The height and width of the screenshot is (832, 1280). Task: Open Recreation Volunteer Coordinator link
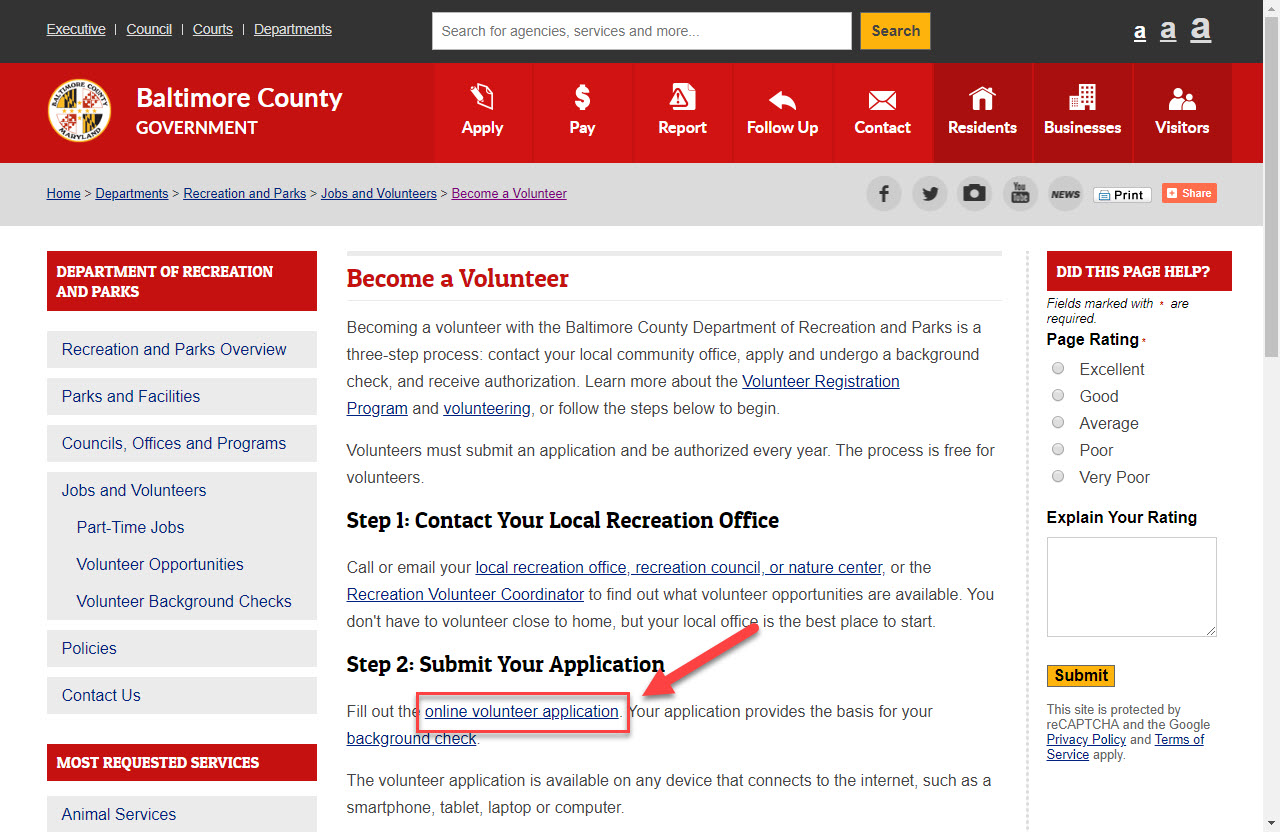click(465, 594)
